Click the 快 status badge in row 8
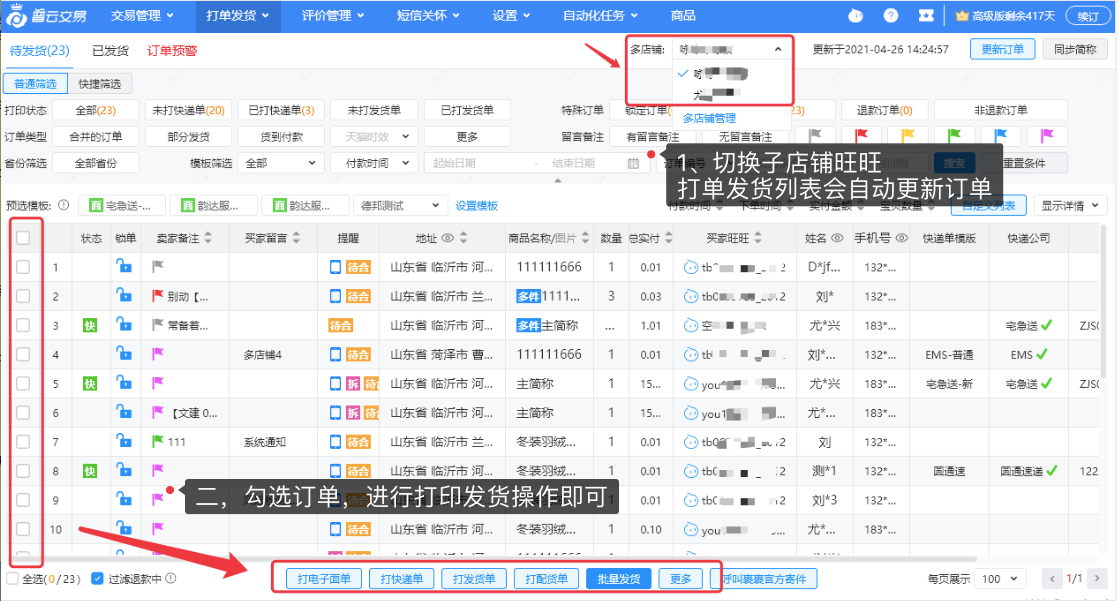The width and height of the screenshot is (1119, 601). 90,471
